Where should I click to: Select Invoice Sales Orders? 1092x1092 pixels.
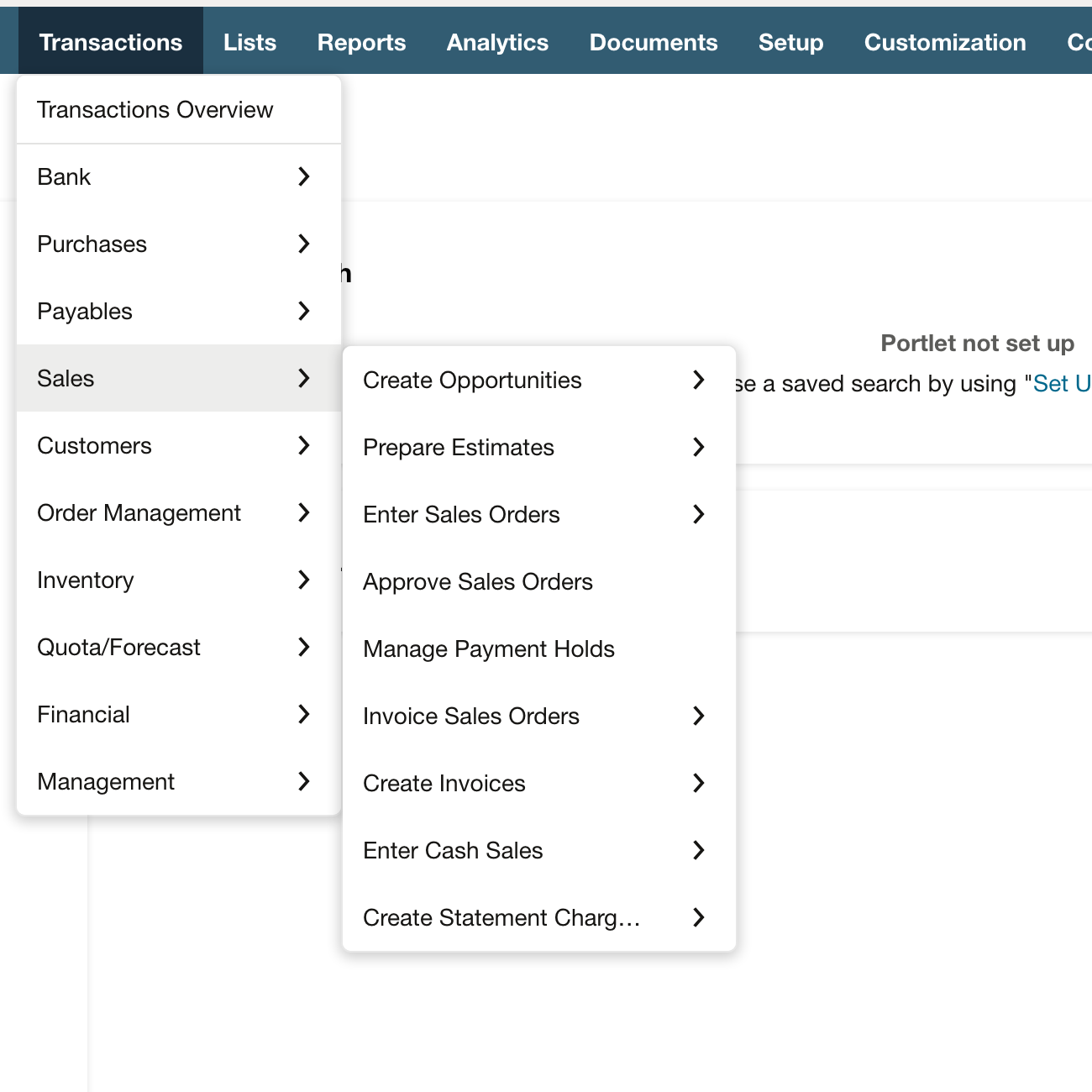[x=539, y=716]
